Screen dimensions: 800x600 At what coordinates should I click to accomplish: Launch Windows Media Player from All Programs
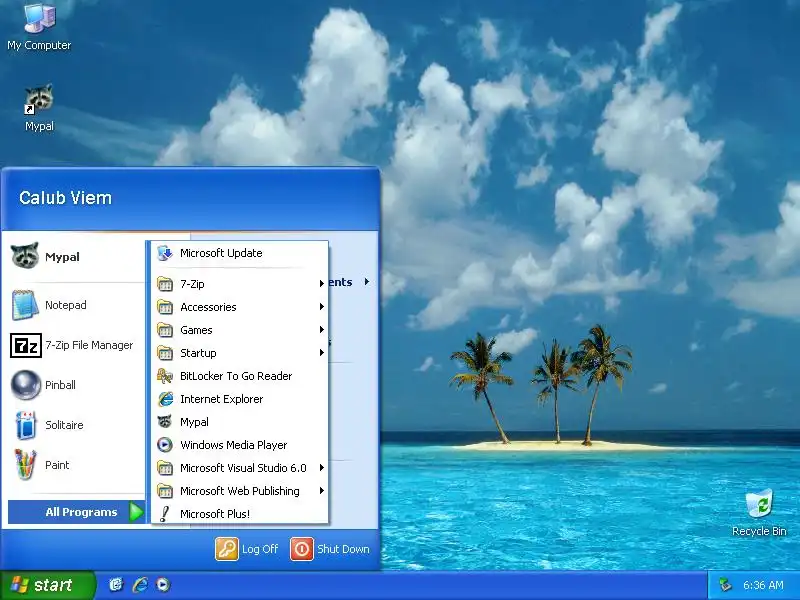(x=240, y=445)
